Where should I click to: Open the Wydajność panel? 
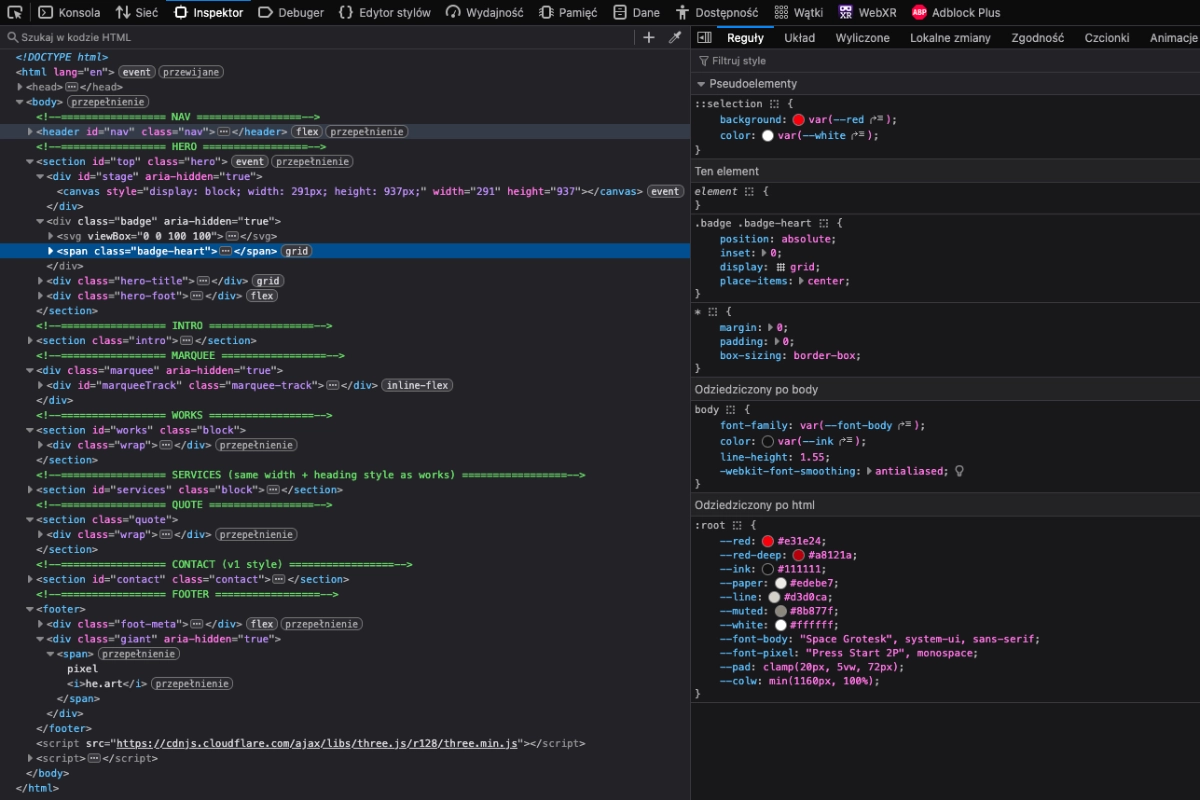point(485,12)
